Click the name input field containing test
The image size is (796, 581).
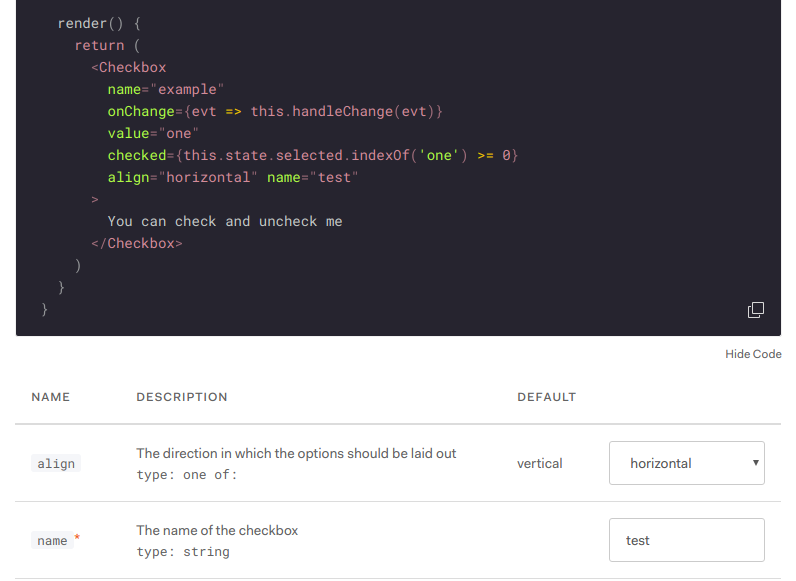tap(686, 540)
